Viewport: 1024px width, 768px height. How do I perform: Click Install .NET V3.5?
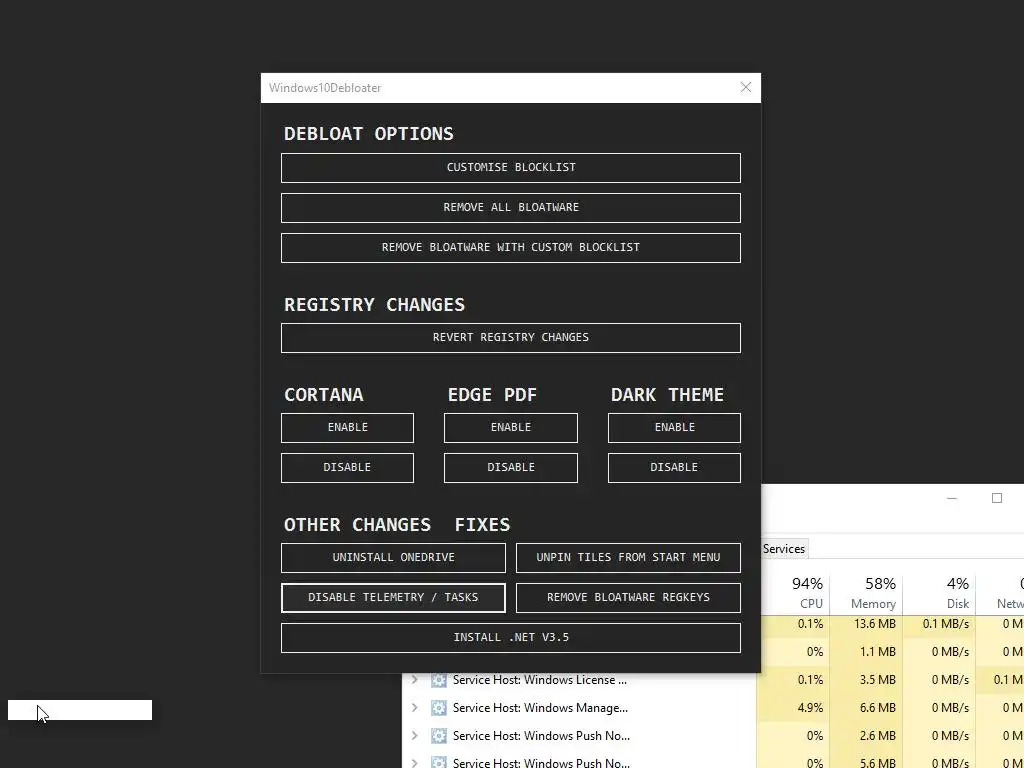[x=511, y=638]
